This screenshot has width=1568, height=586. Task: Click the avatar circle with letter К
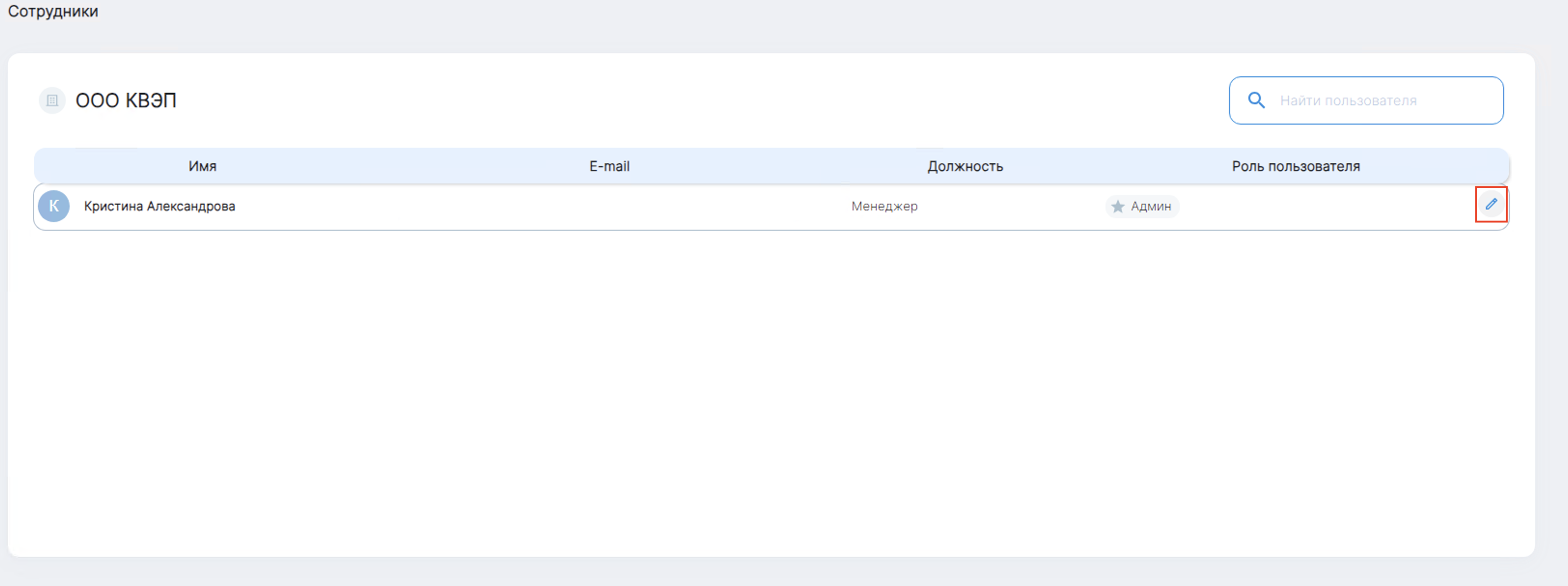coord(54,206)
